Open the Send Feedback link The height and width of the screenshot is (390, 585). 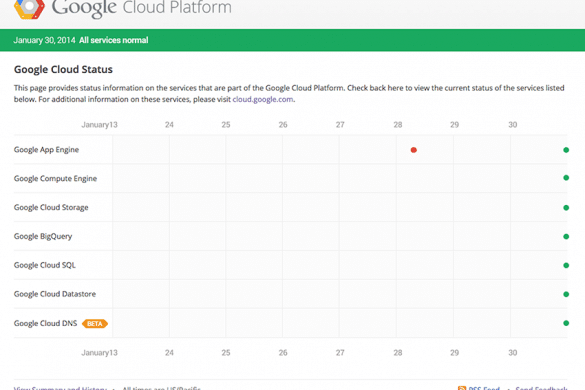(x=541, y=388)
